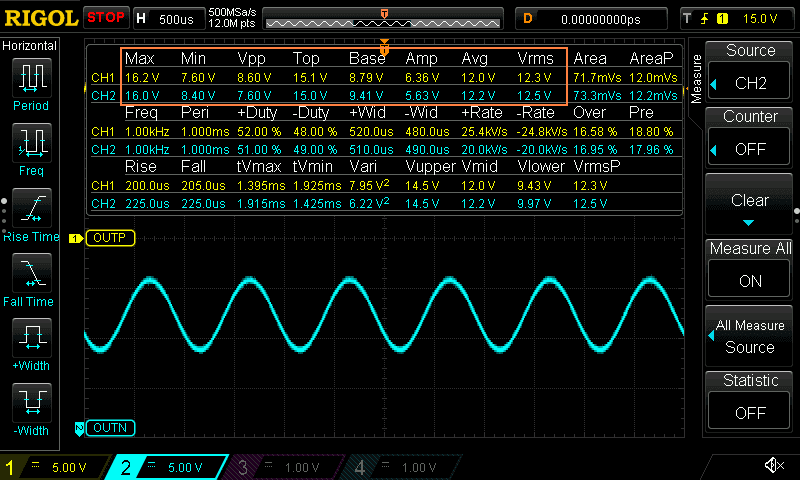Expand the Clear submenu

pos(750,205)
